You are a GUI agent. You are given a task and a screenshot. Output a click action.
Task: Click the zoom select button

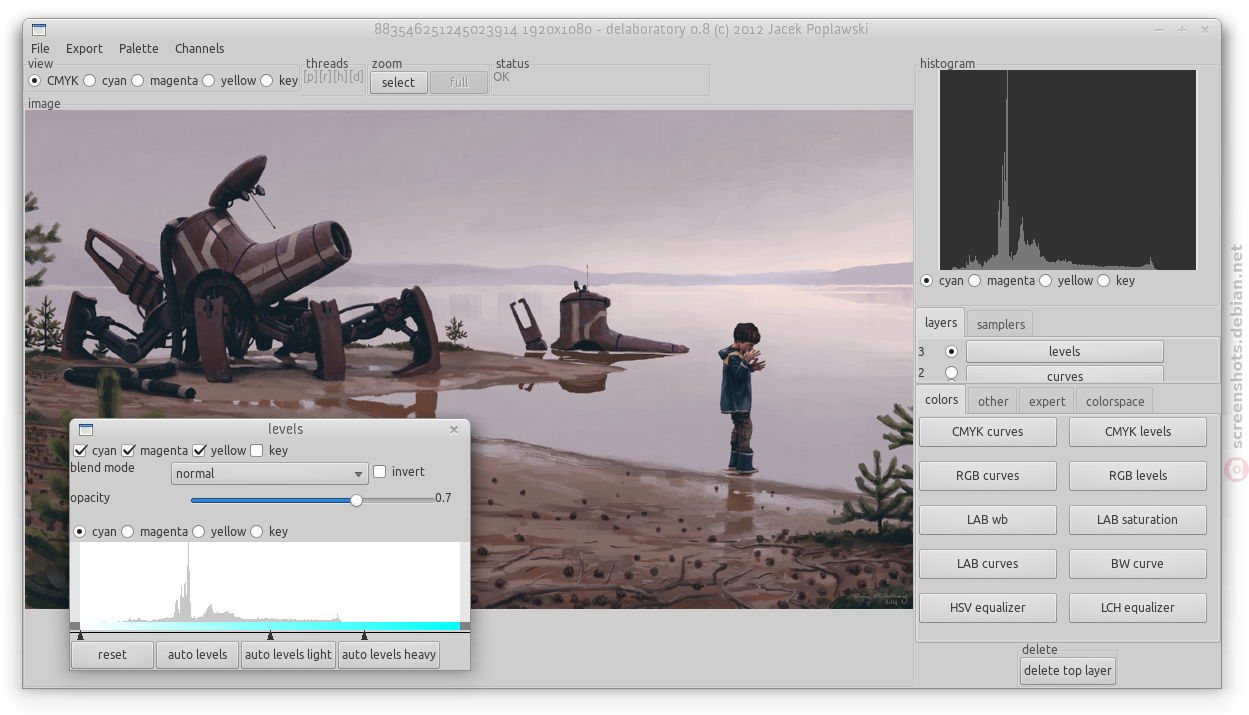[398, 82]
